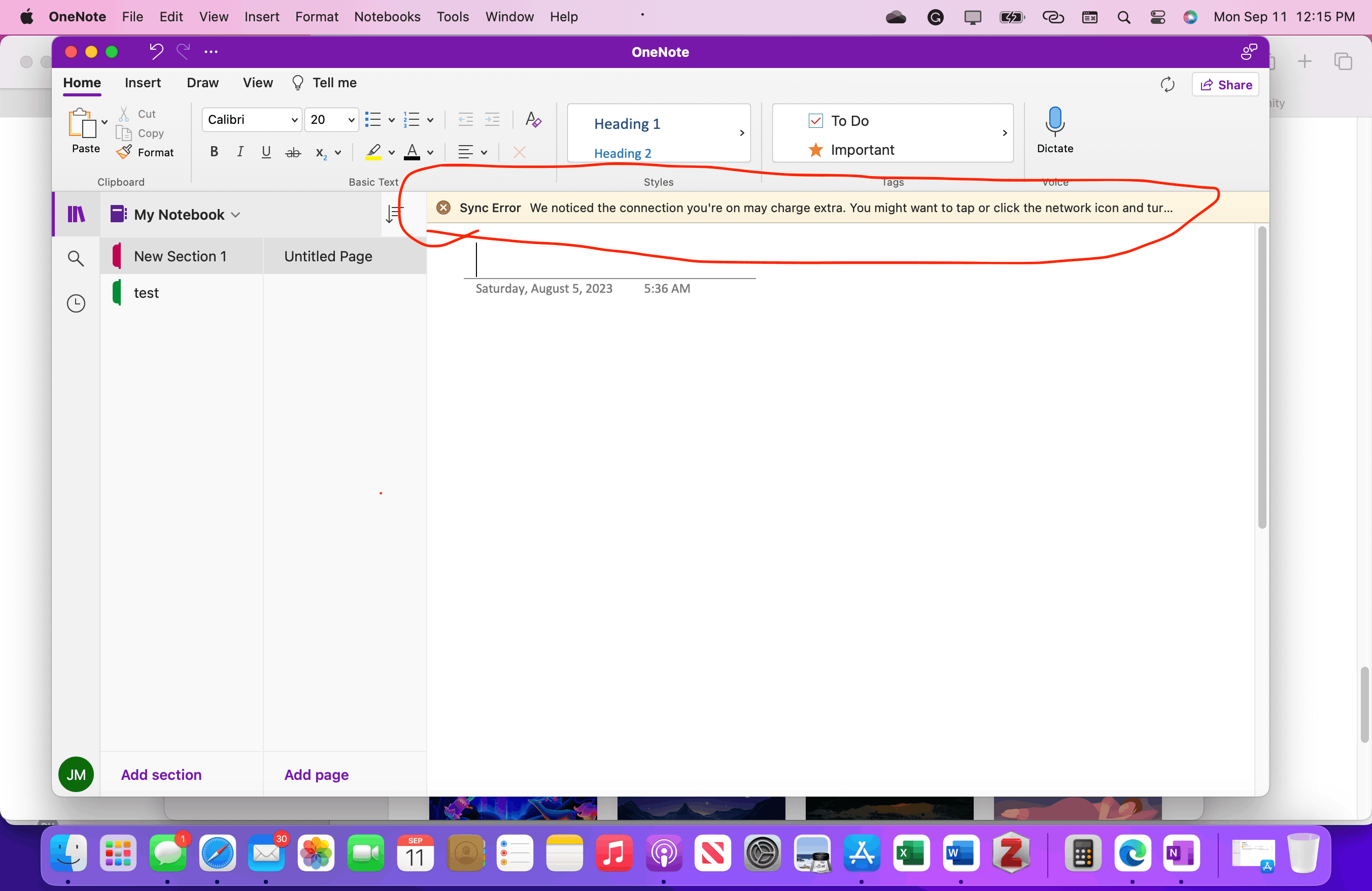
Task: Click the sort pages icon
Action: [x=394, y=215]
